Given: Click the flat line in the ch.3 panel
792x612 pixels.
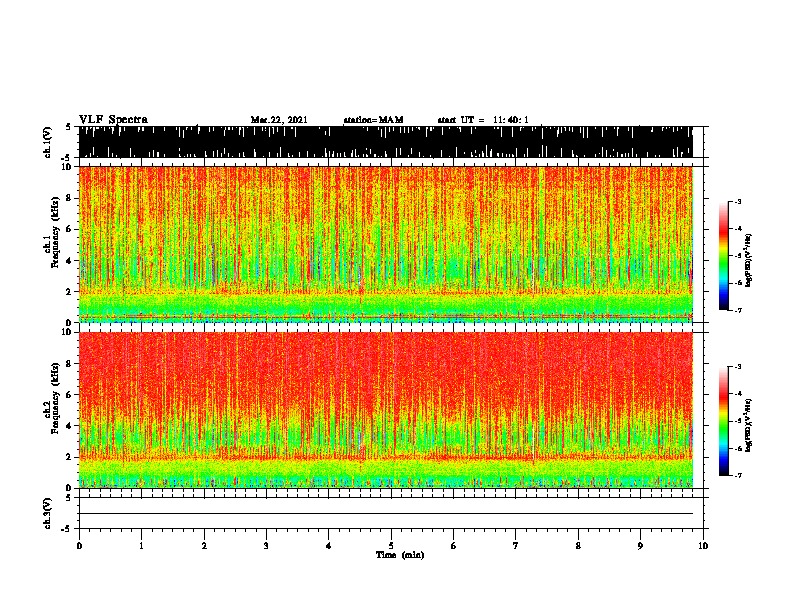Looking at the screenshot, I should pos(385,514).
